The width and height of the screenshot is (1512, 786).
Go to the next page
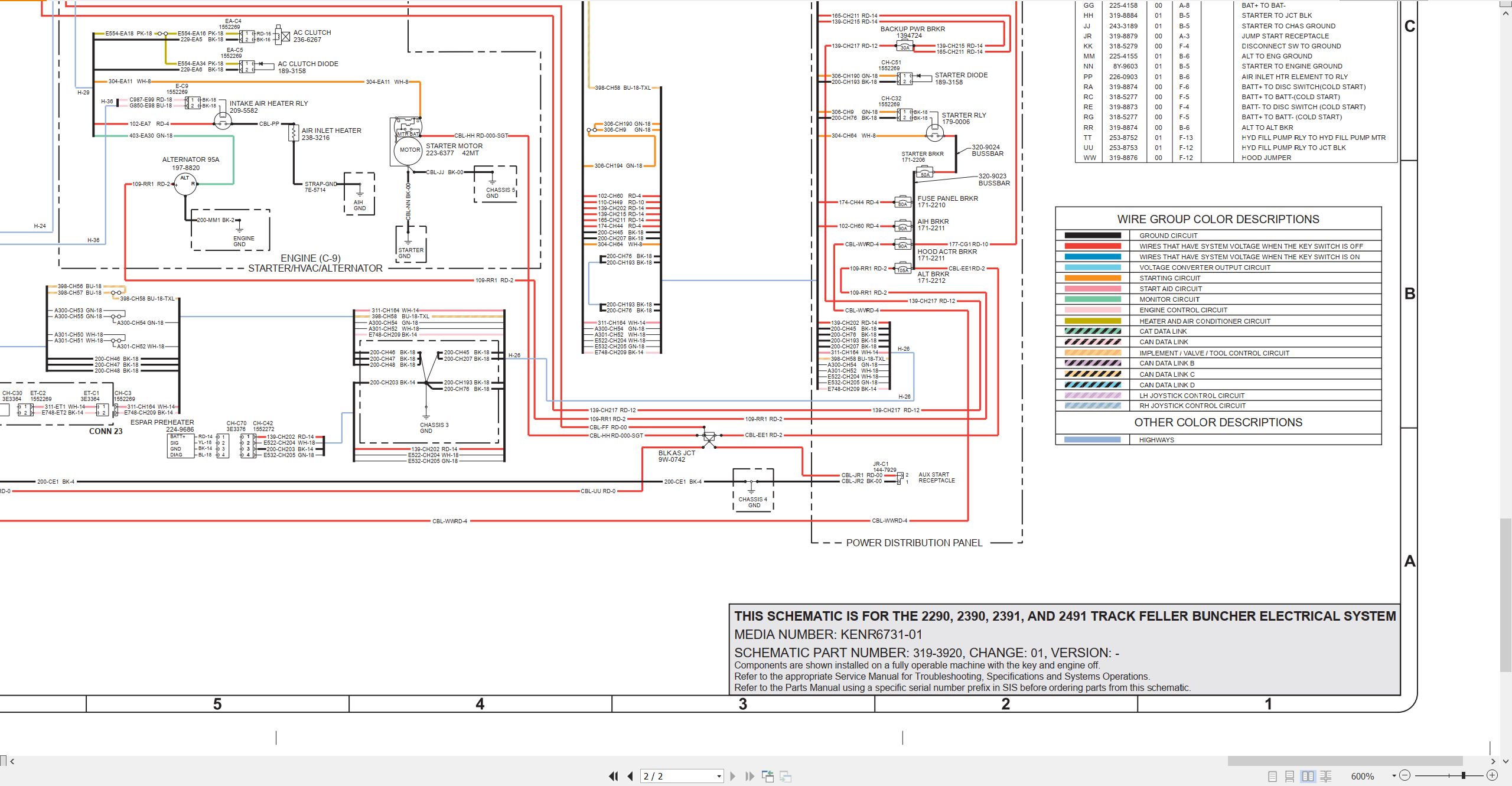733,776
